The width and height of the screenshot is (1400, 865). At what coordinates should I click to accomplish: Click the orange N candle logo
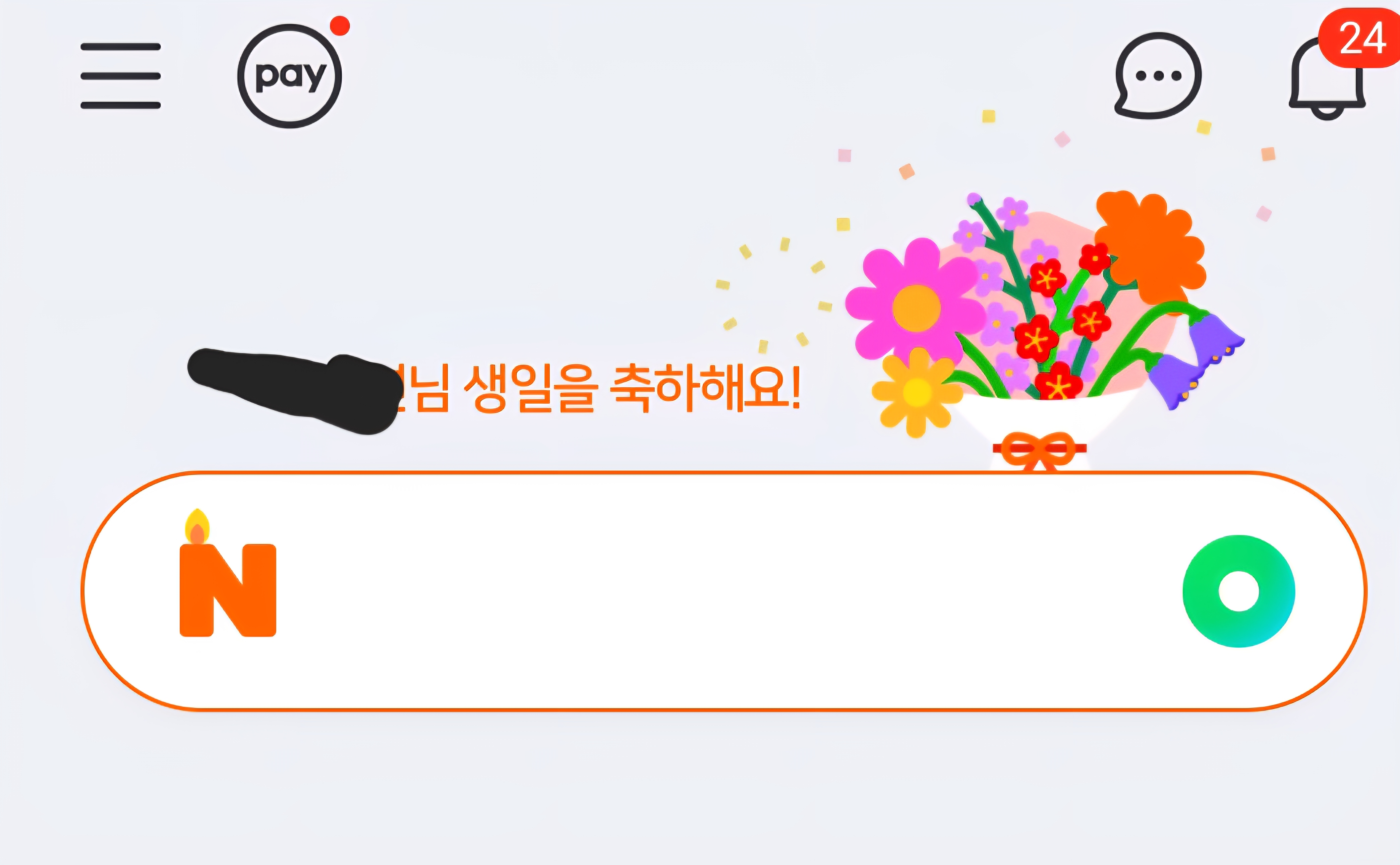pos(228,573)
